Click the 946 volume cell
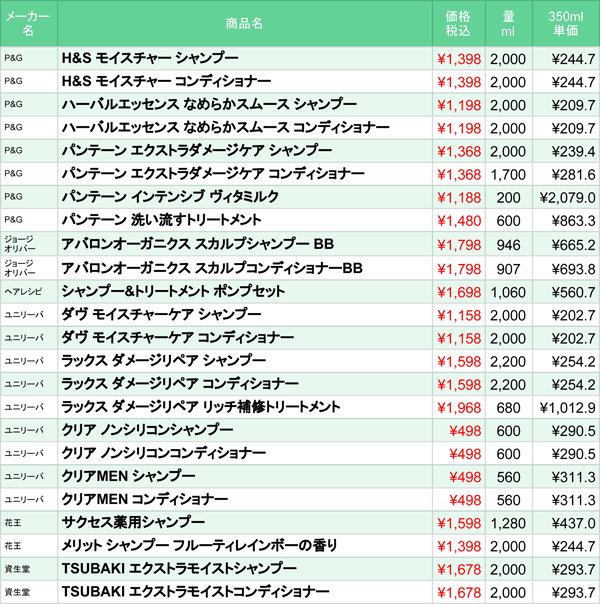This screenshot has height=604, width=600. click(508, 245)
